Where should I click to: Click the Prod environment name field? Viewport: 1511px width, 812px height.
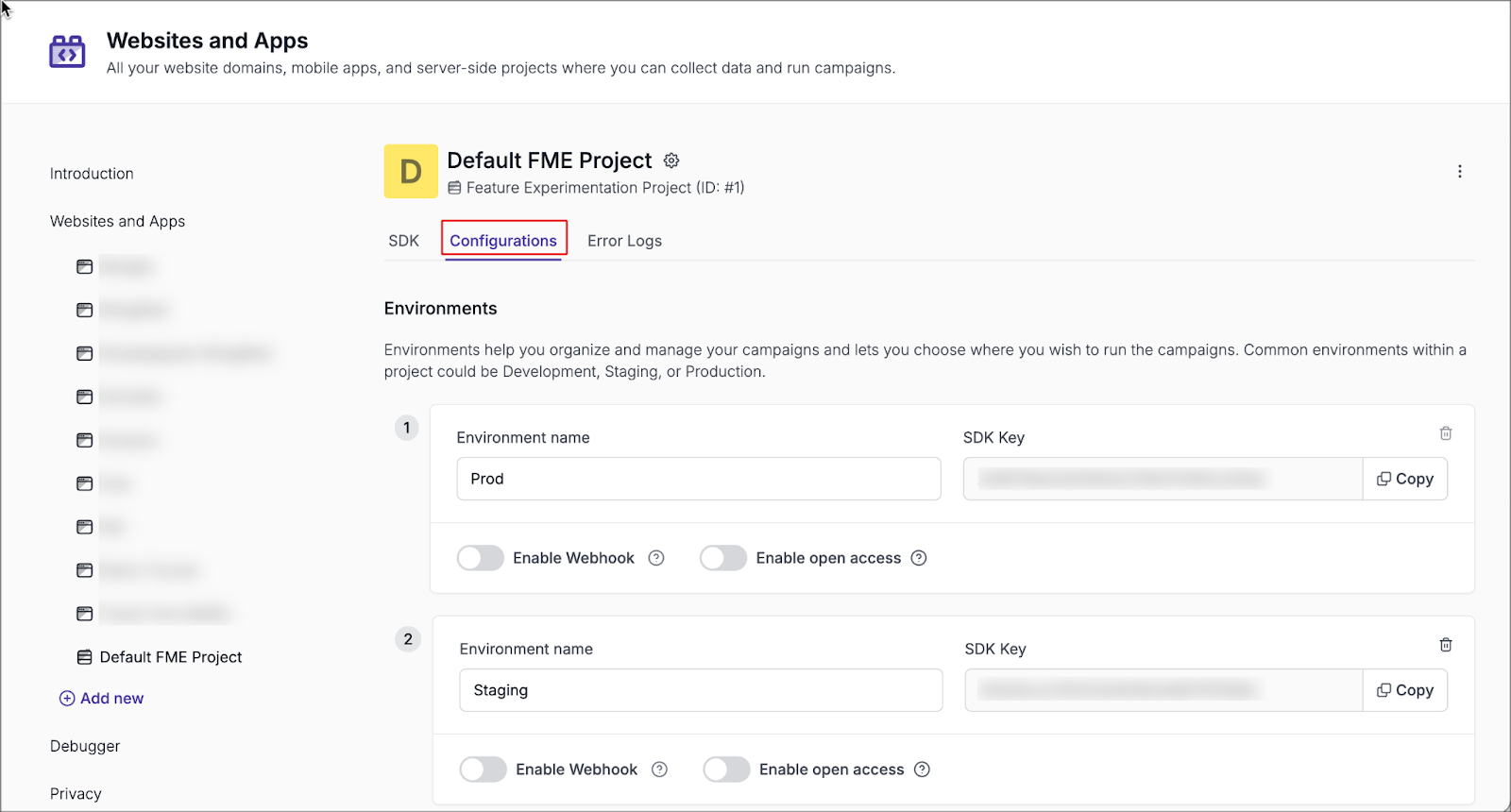[698, 479]
